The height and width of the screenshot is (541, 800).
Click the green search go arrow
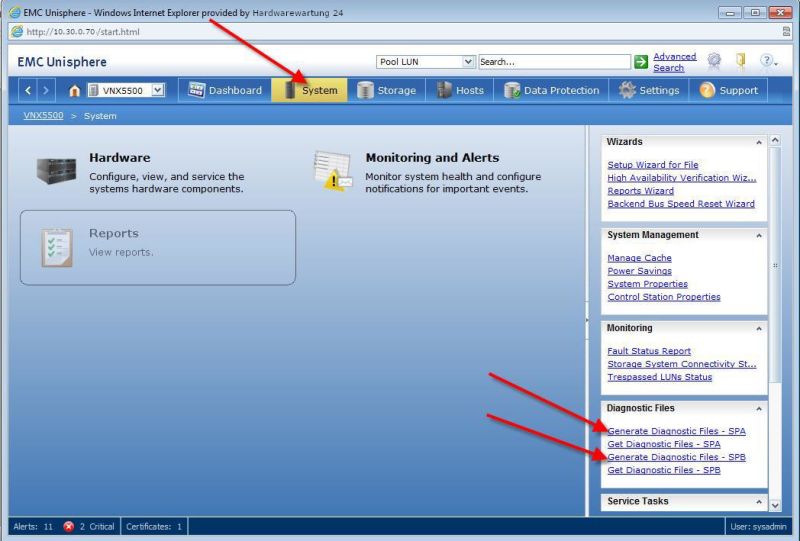[641, 62]
